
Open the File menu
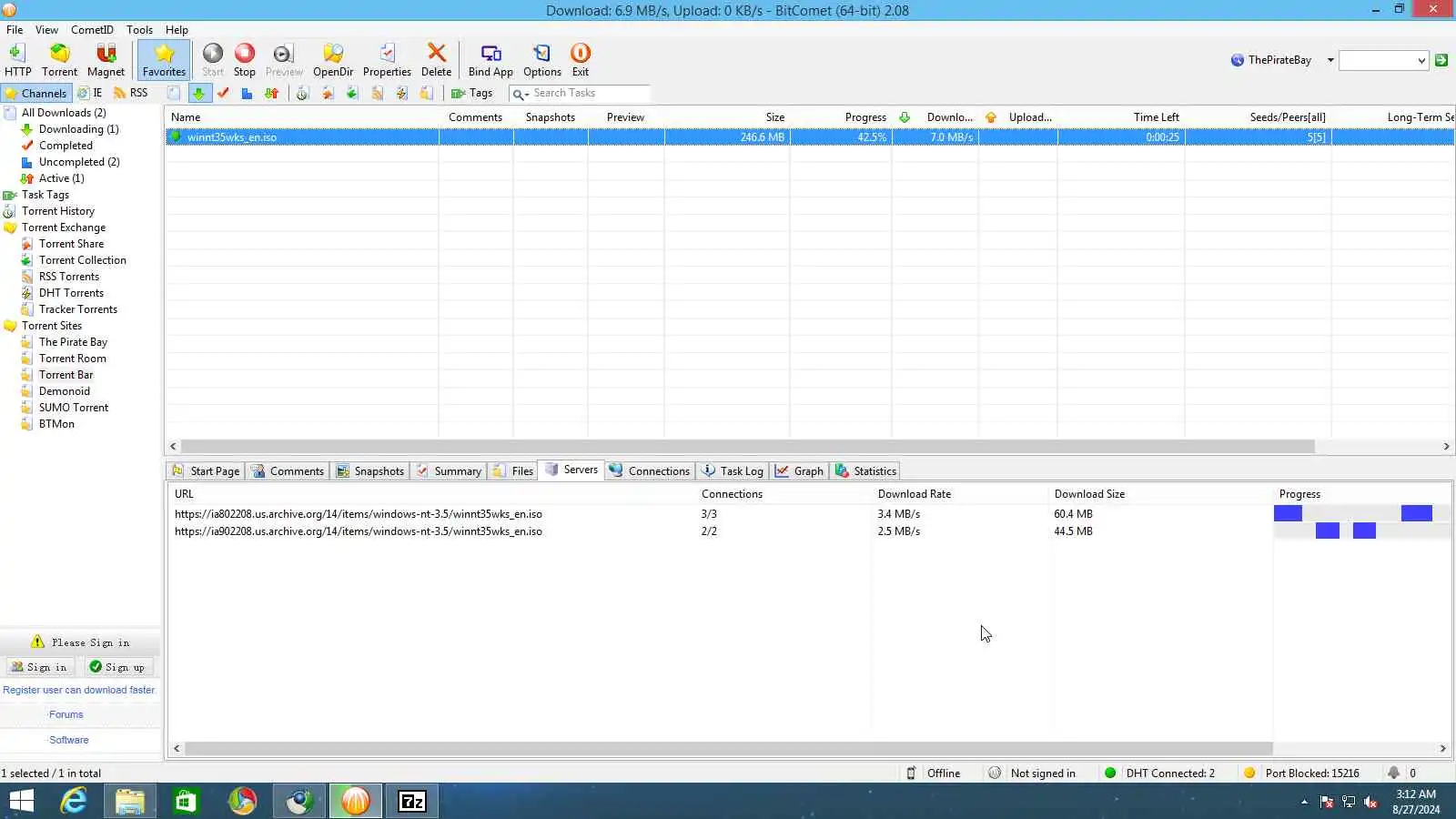pyautogui.click(x=15, y=29)
